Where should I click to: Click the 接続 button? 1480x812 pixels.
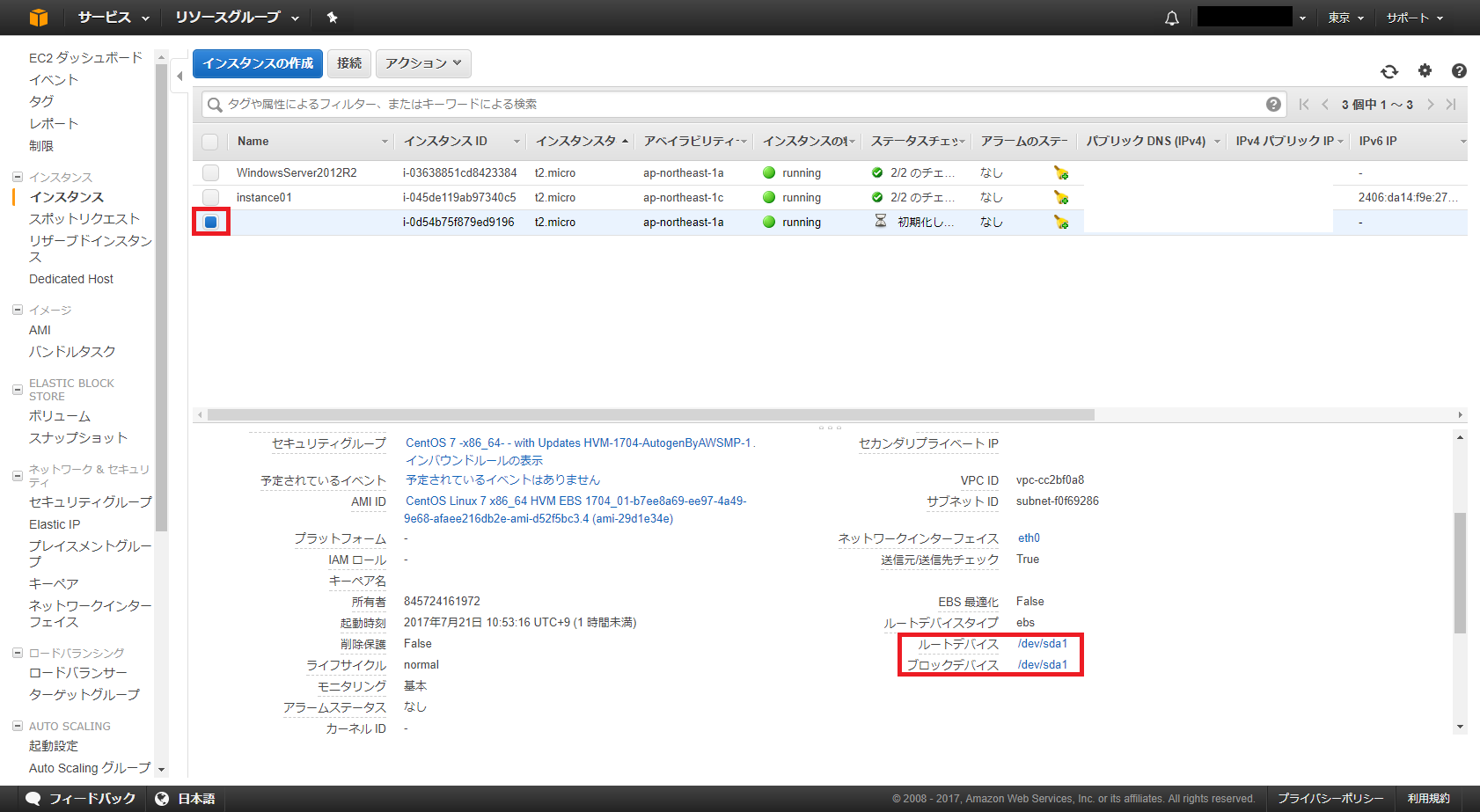tap(349, 63)
